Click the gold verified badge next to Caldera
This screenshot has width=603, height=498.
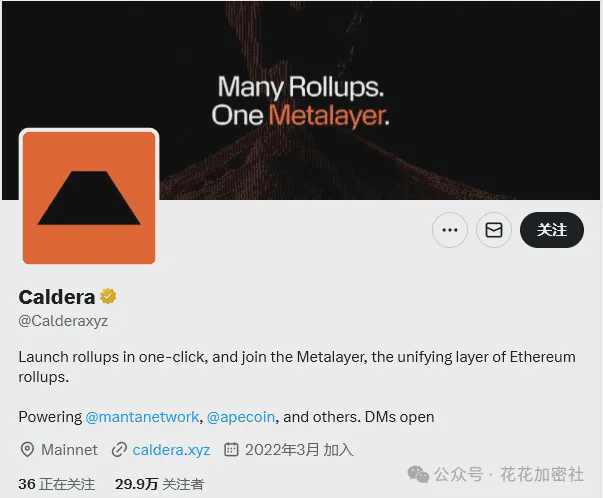(108, 296)
